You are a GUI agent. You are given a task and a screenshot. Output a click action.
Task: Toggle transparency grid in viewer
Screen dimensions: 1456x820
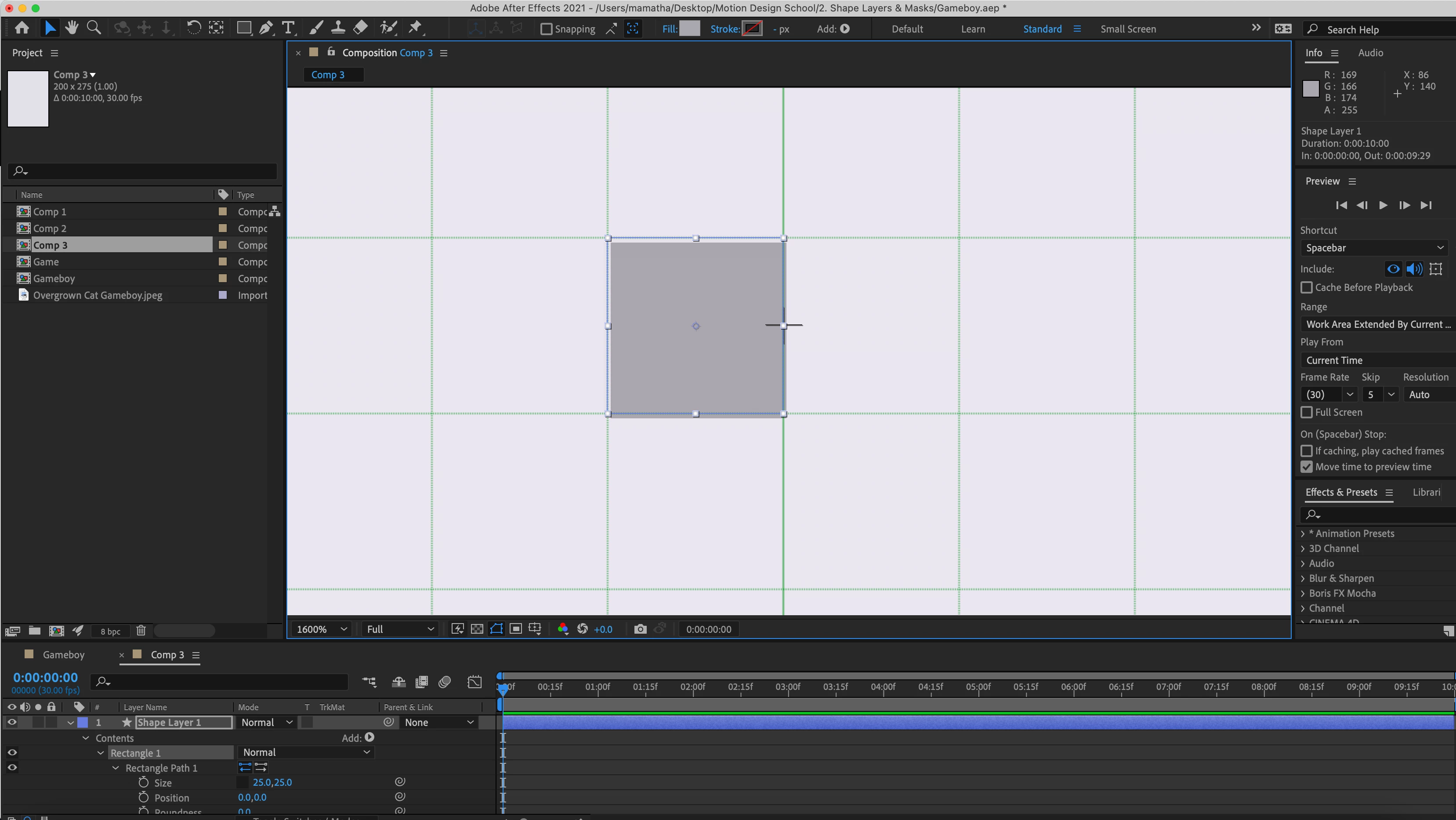click(477, 629)
